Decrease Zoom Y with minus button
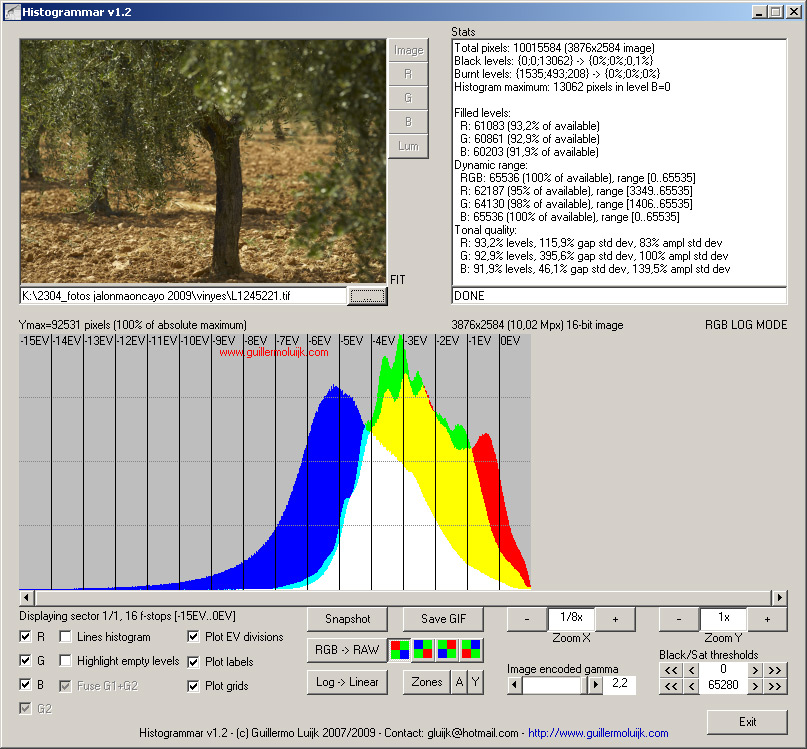Image resolution: width=807 pixels, height=749 pixels. [678, 619]
